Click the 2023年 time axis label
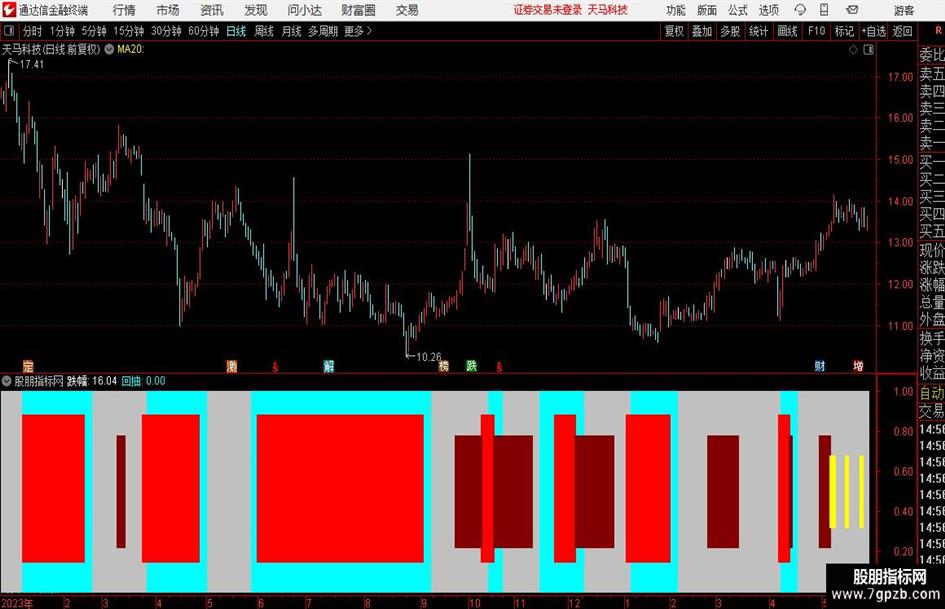 17,603
